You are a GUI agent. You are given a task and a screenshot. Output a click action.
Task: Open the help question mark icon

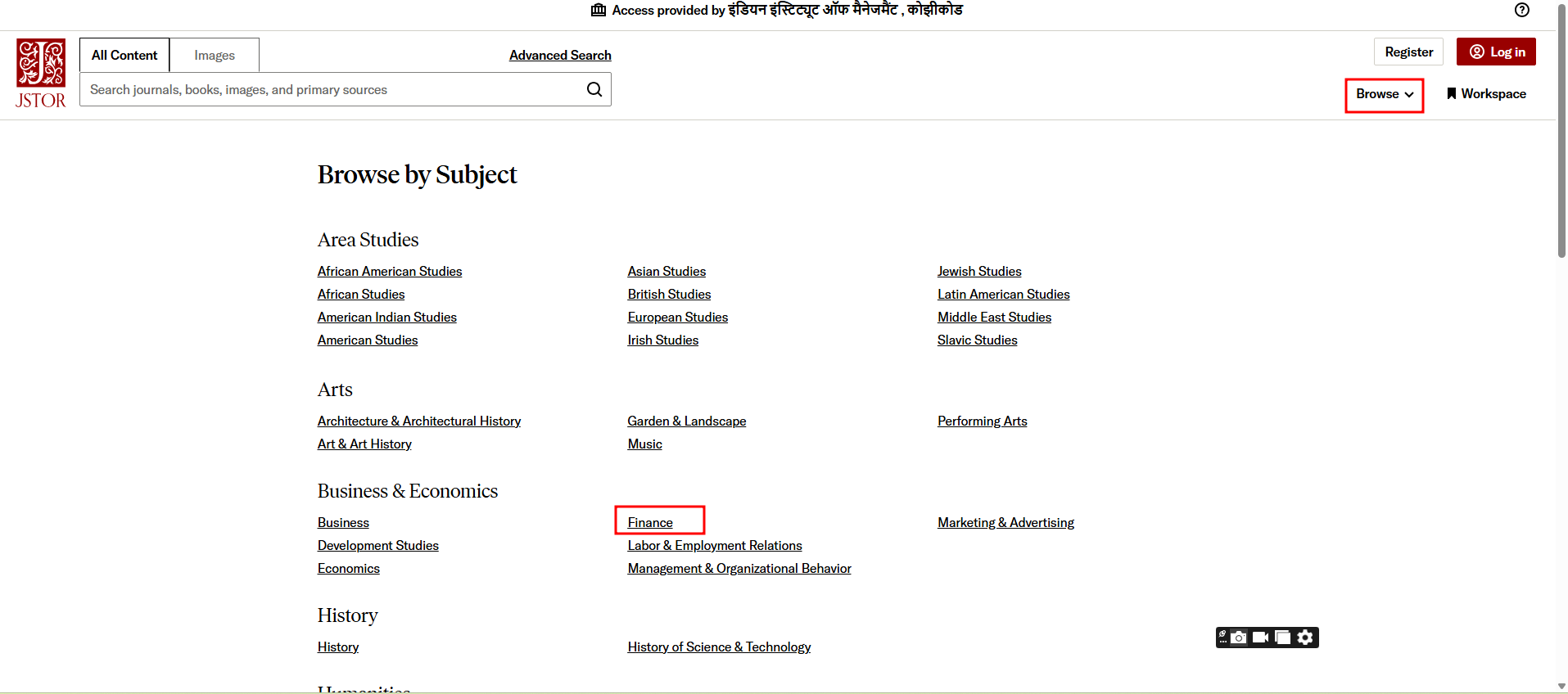click(x=1521, y=10)
